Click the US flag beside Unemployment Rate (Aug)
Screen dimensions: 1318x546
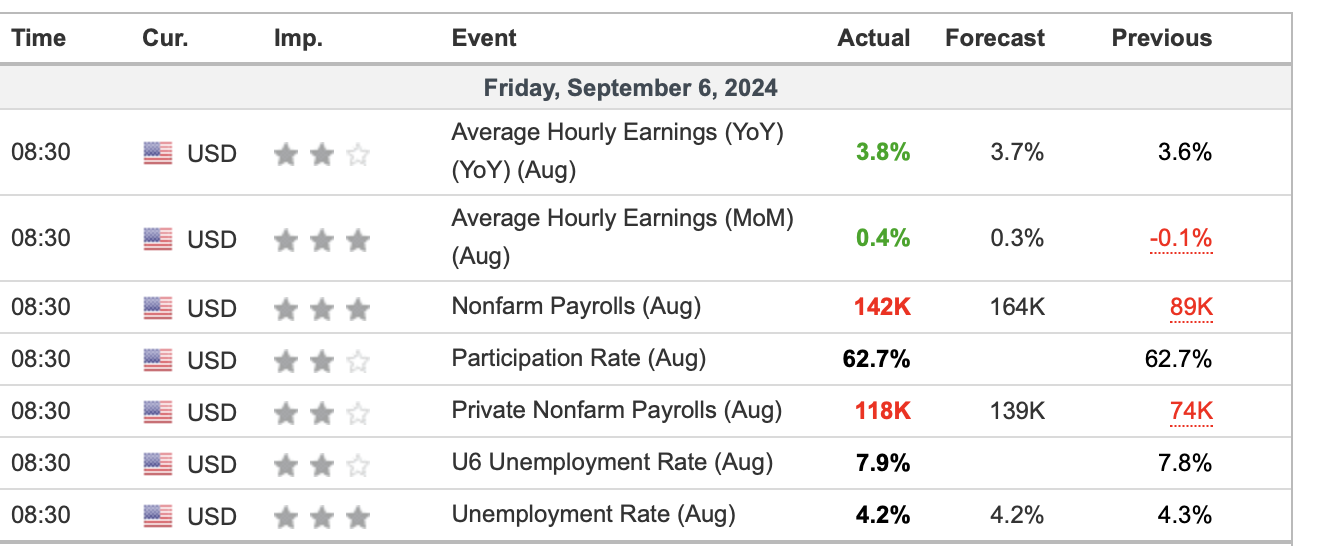click(157, 516)
